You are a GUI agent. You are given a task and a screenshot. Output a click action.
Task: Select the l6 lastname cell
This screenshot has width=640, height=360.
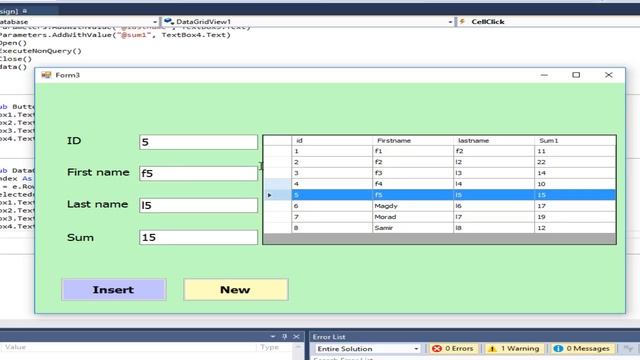(493, 206)
